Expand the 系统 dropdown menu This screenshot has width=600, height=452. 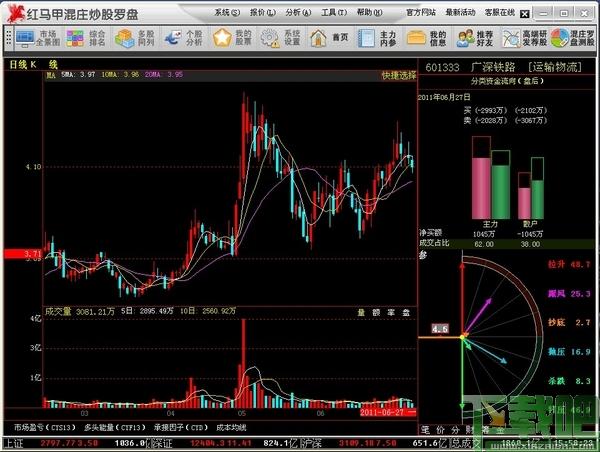229,13
